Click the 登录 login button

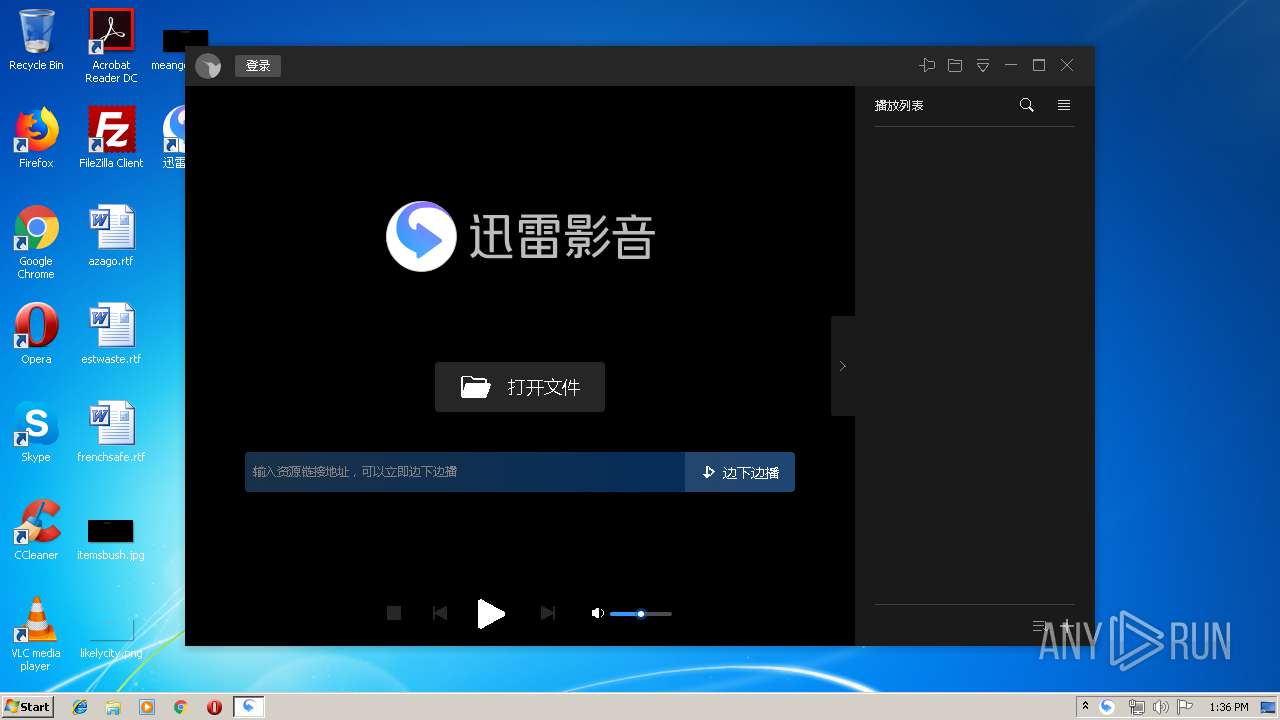pos(258,66)
